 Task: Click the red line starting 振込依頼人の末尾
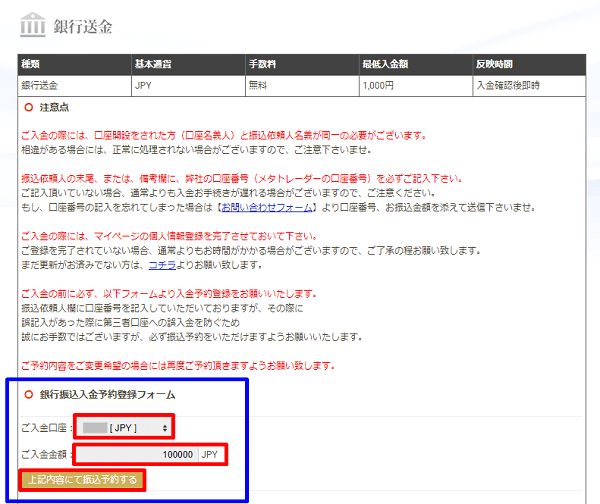point(242,178)
